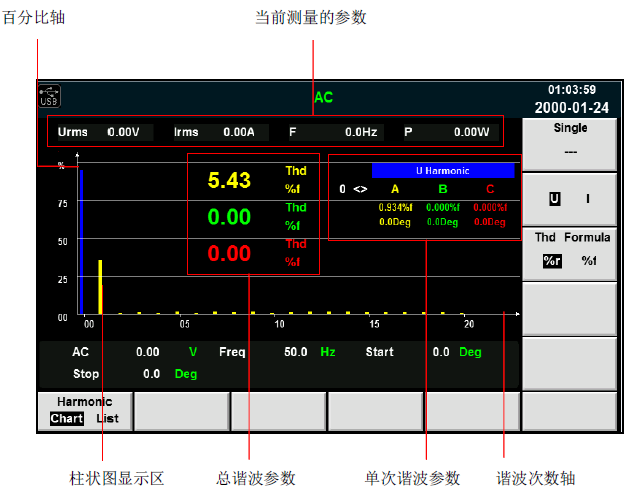This screenshot has height=490, width=630.
Task: Click the U Harmonic blue header
Action: [x=442, y=171]
